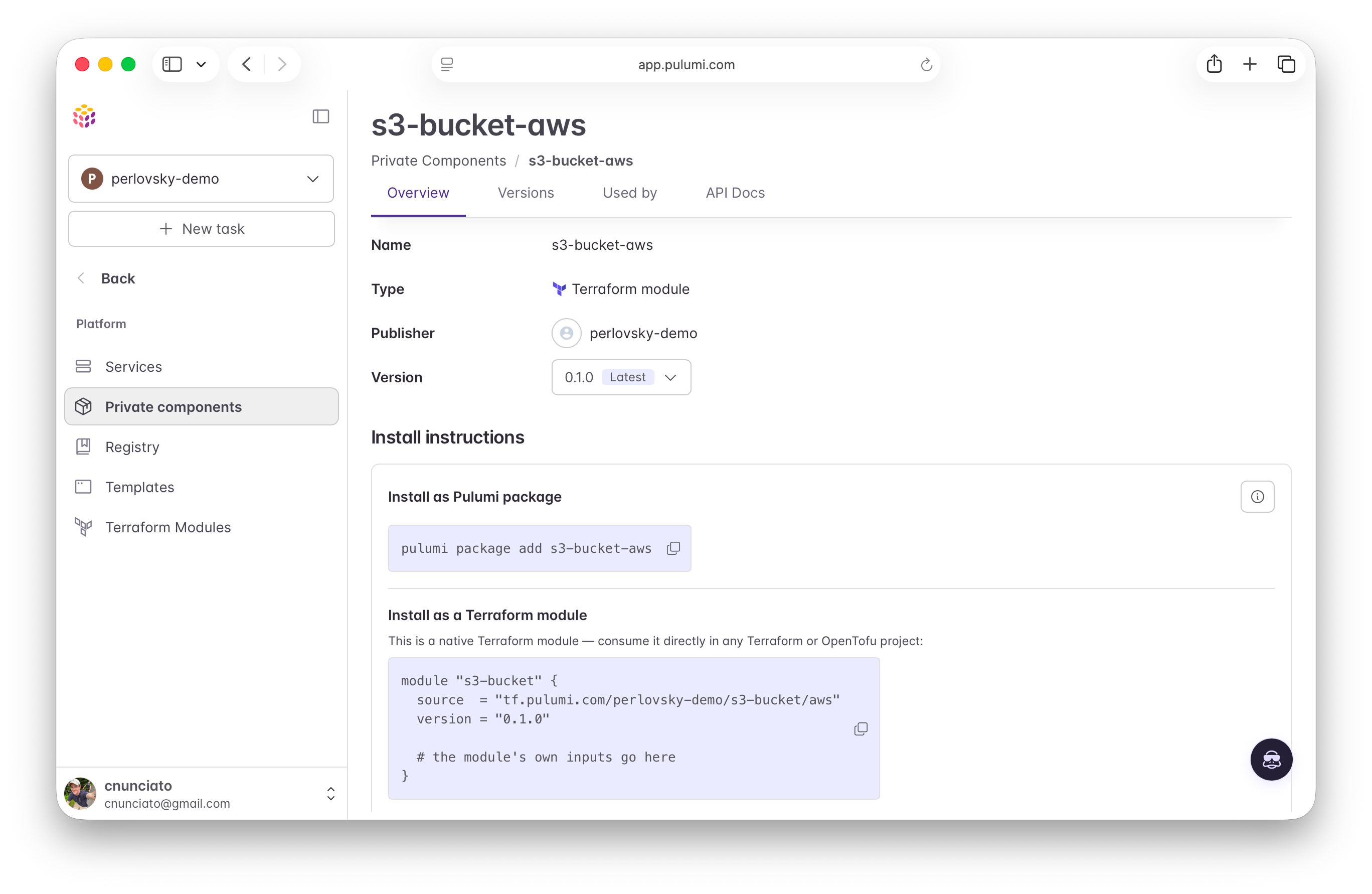Image resolution: width=1372 pixels, height=894 pixels.
Task: Reload the page in Safari
Action: (926, 65)
